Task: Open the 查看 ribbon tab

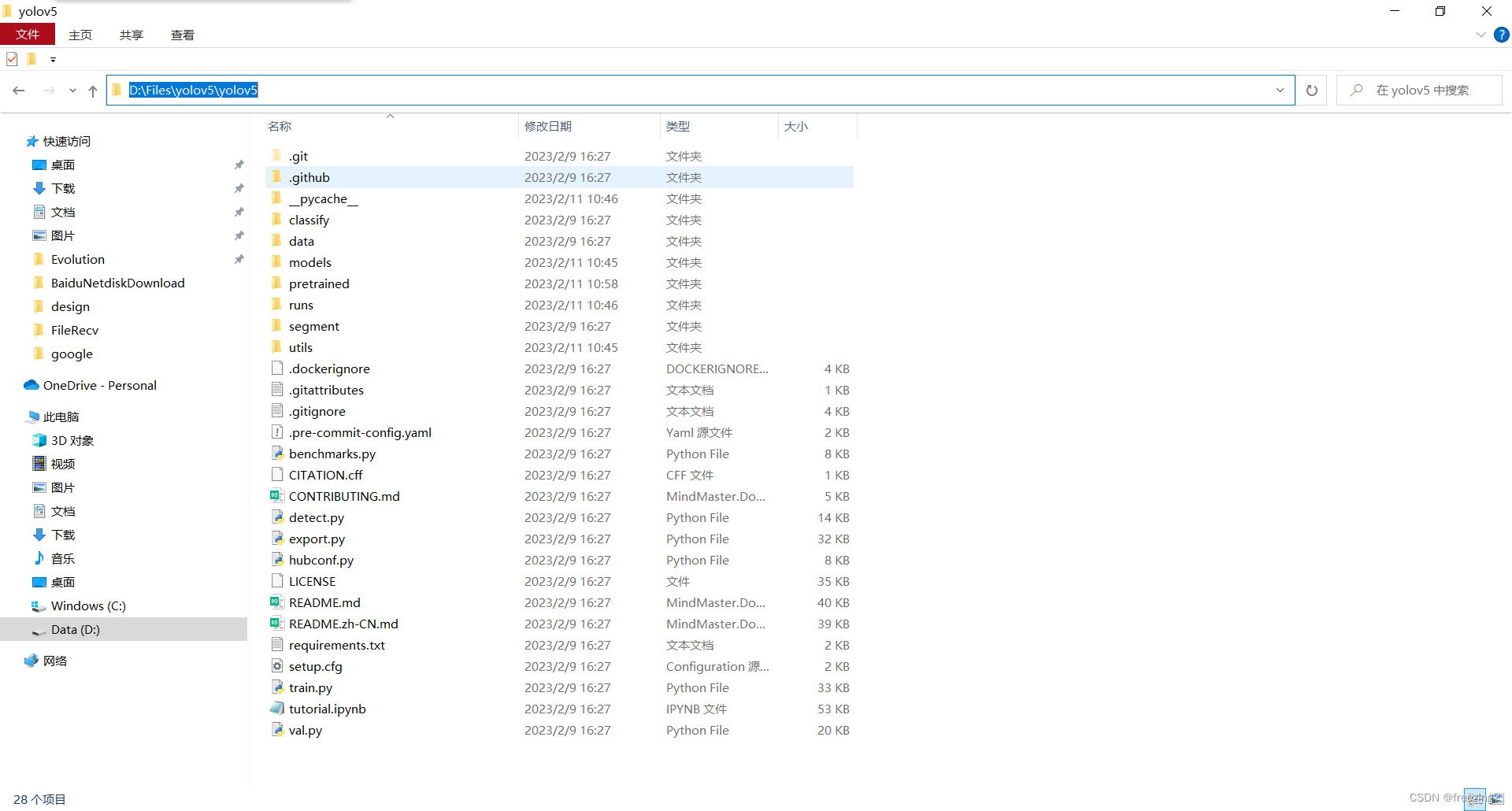Action: coord(183,35)
